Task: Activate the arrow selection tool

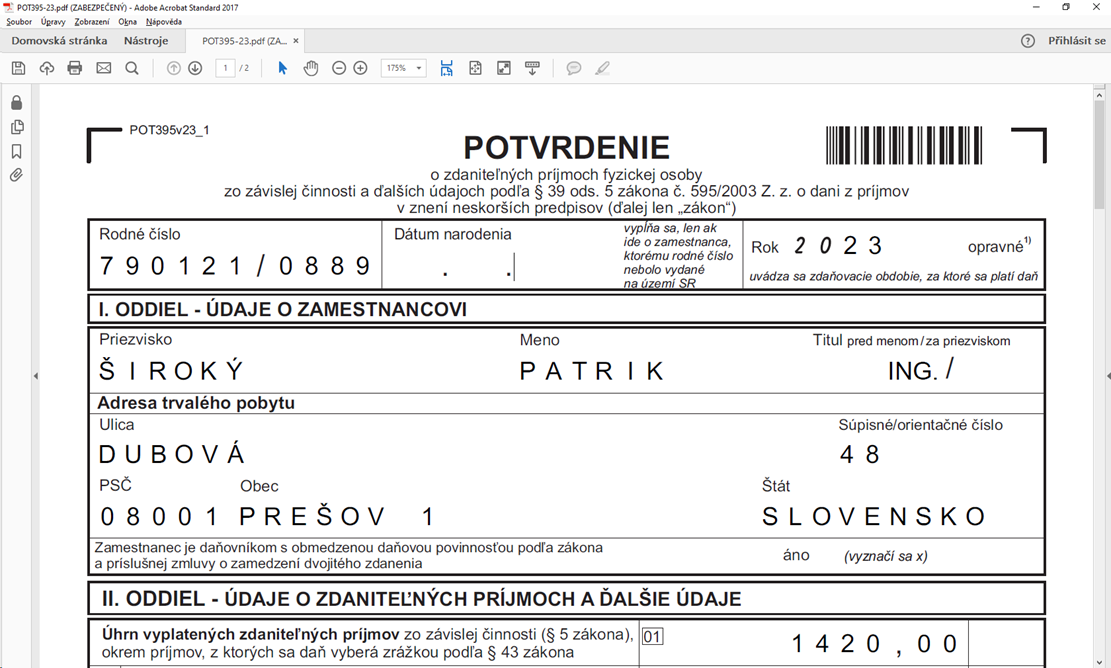Action: point(283,68)
